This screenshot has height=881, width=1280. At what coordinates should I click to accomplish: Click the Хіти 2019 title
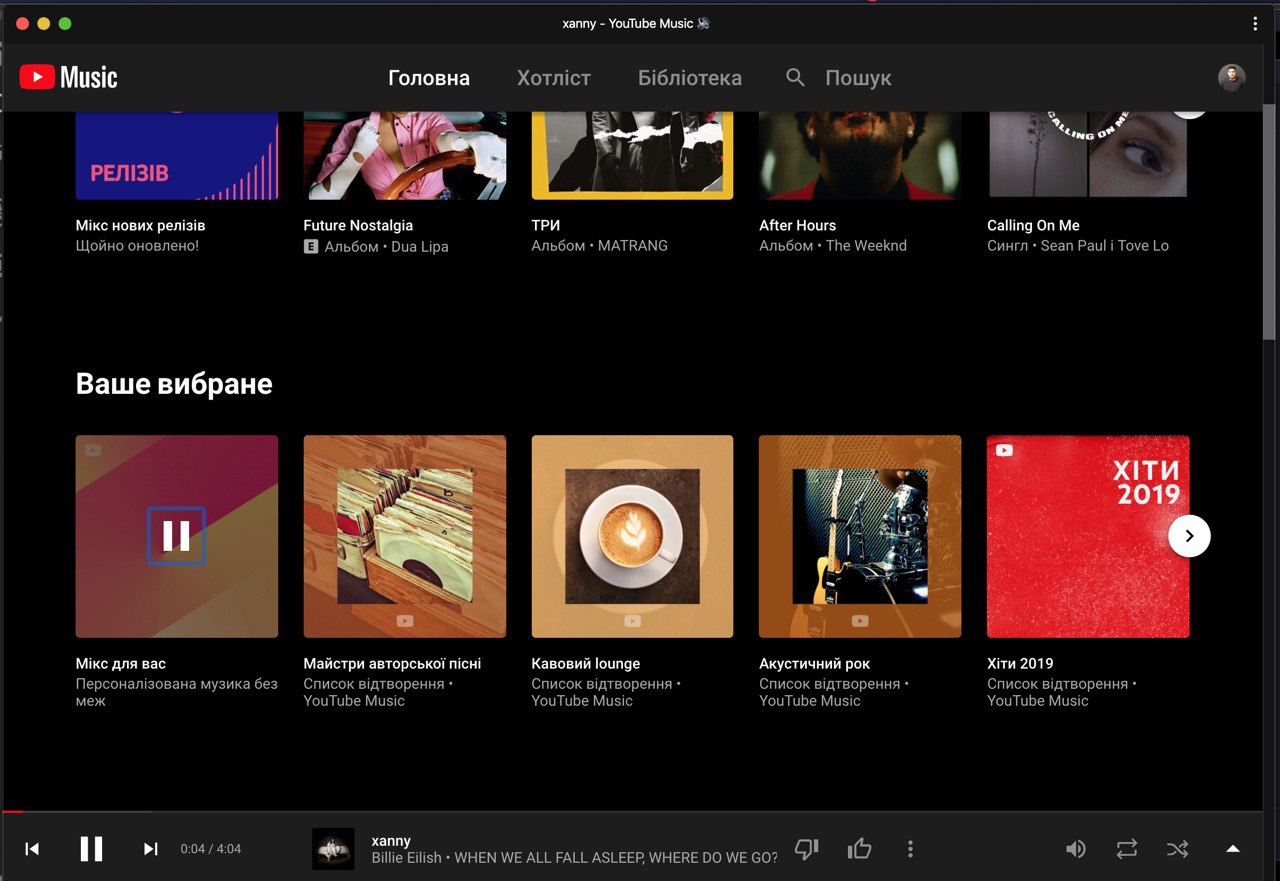(1020, 663)
